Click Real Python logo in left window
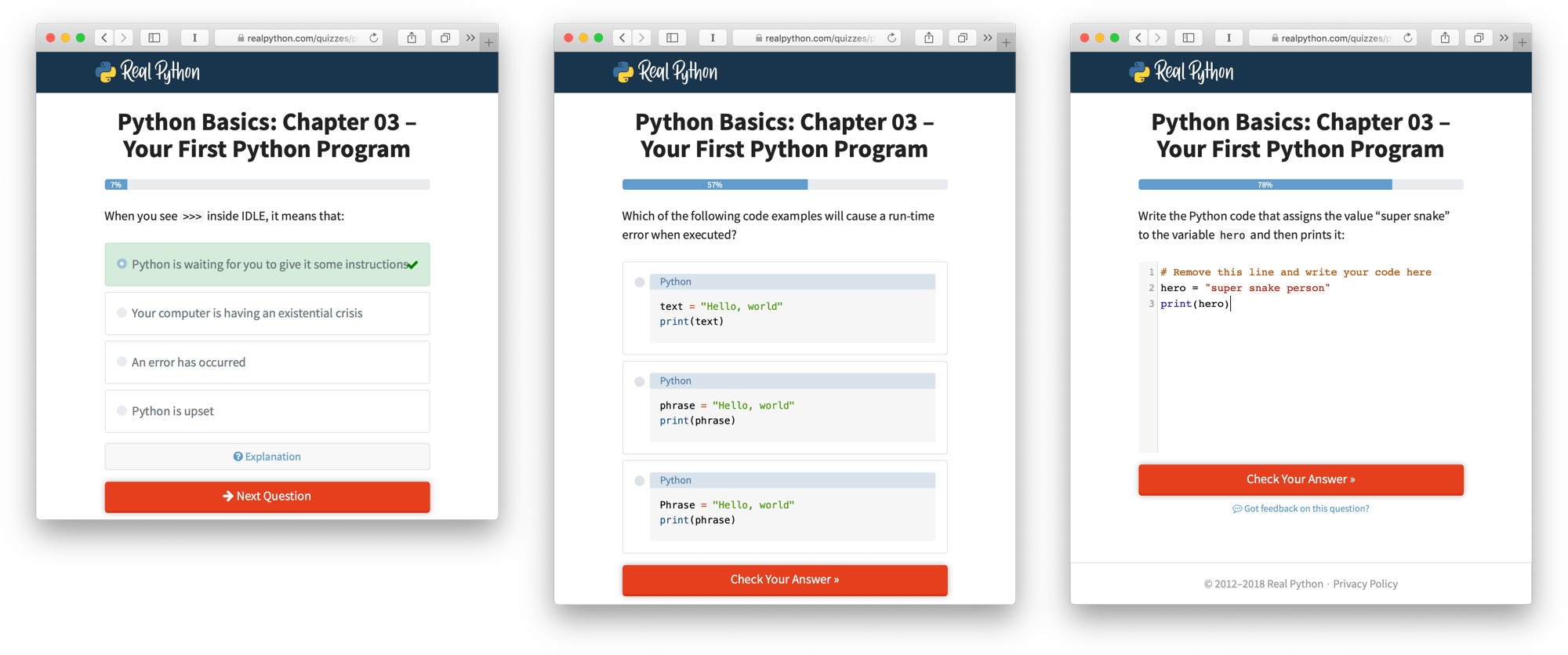 pyautogui.click(x=147, y=72)
